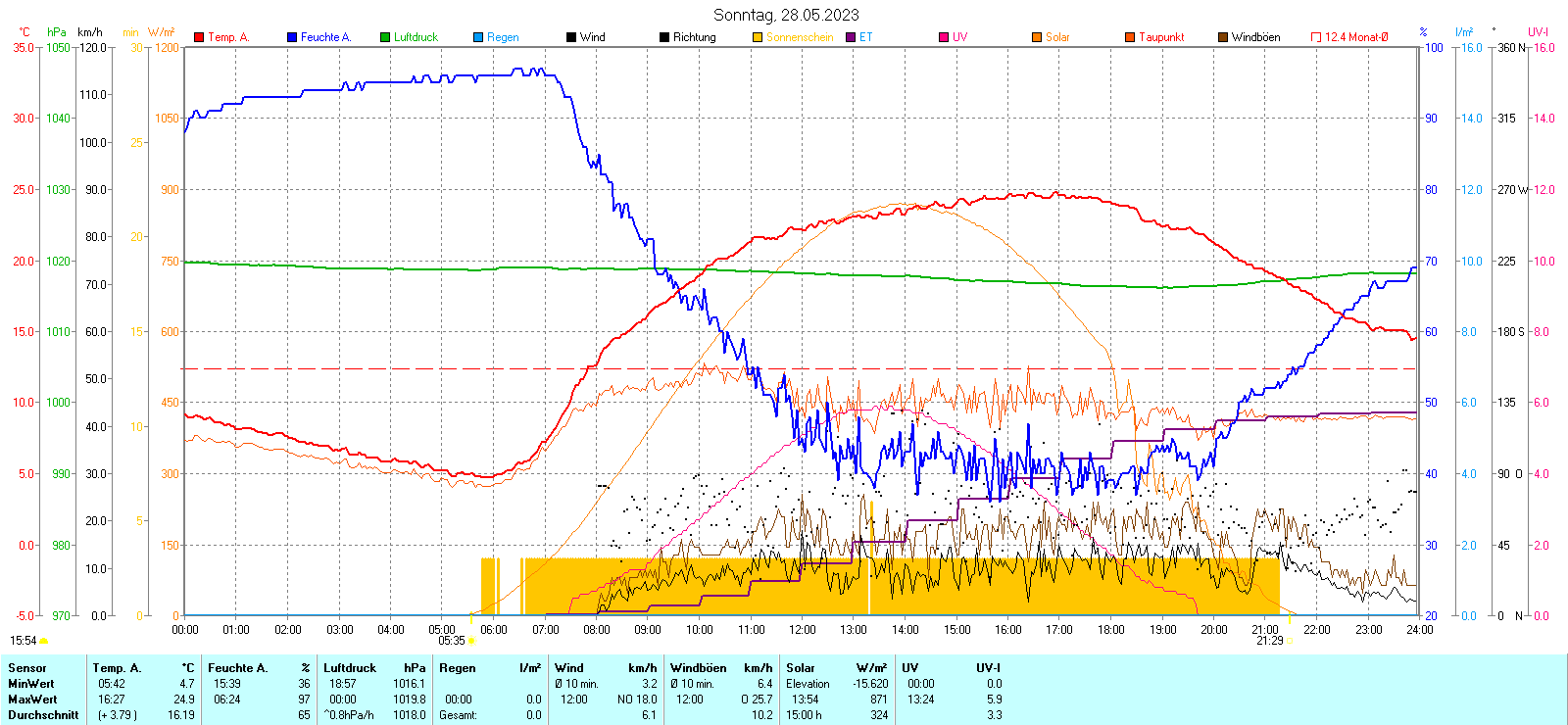Click the brown Windböen legend square

1223,37
